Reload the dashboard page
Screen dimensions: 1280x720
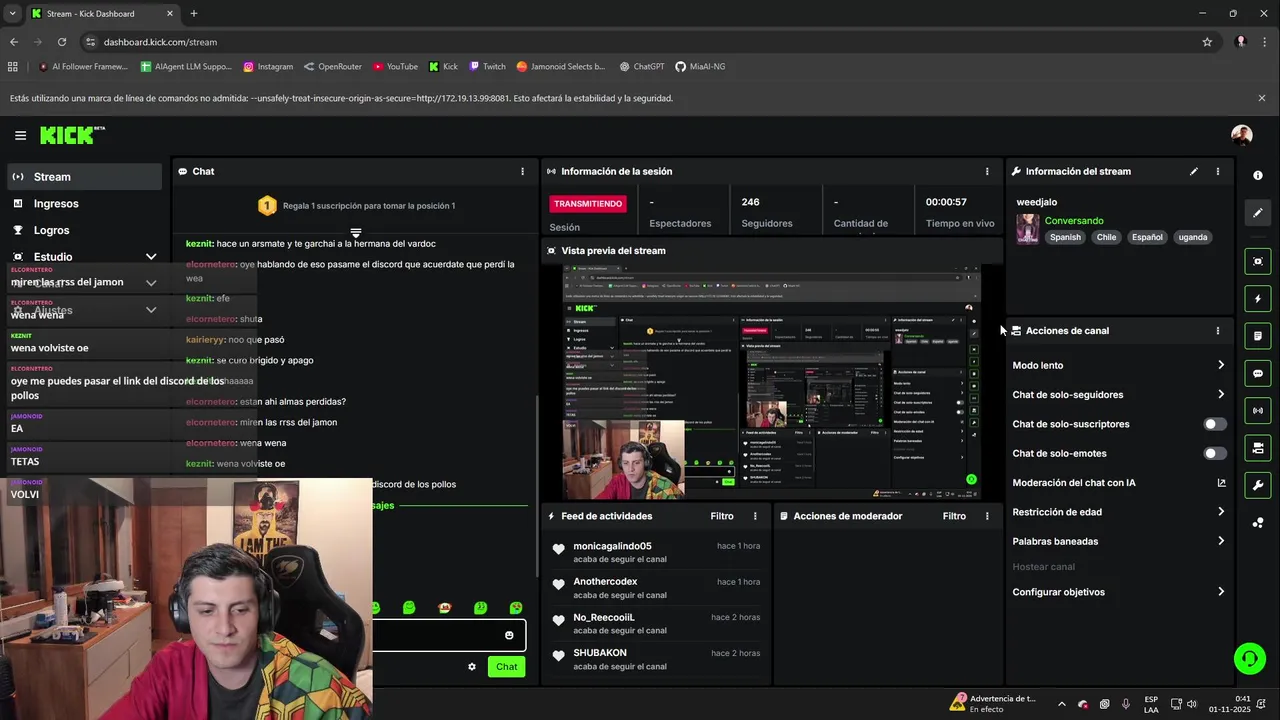pos(62,42)
